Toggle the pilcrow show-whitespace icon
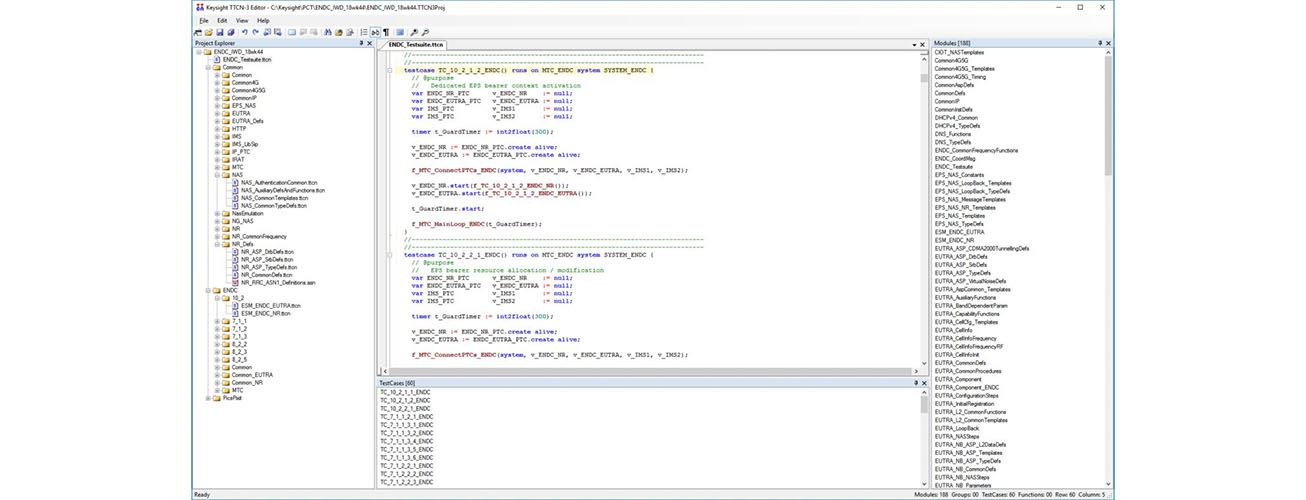Screen dimensions: 1306x500 pyautogui.click(x=386, y=32)
